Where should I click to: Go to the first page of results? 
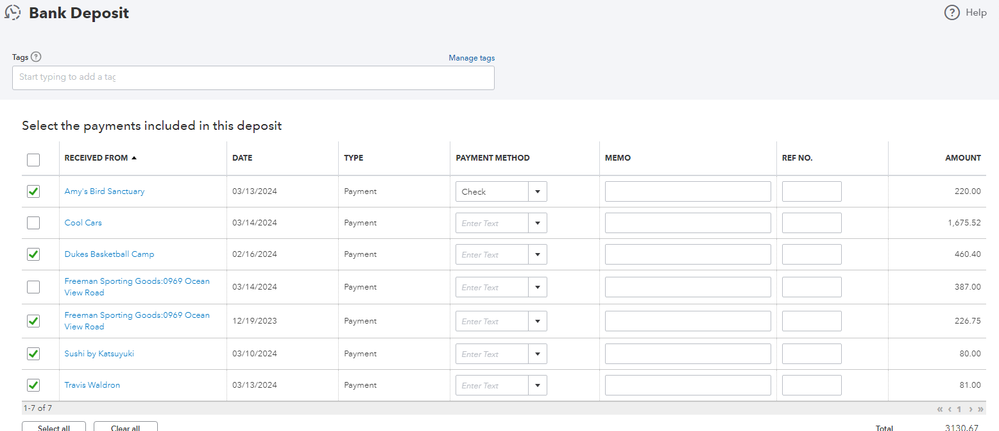pos(940,409)
